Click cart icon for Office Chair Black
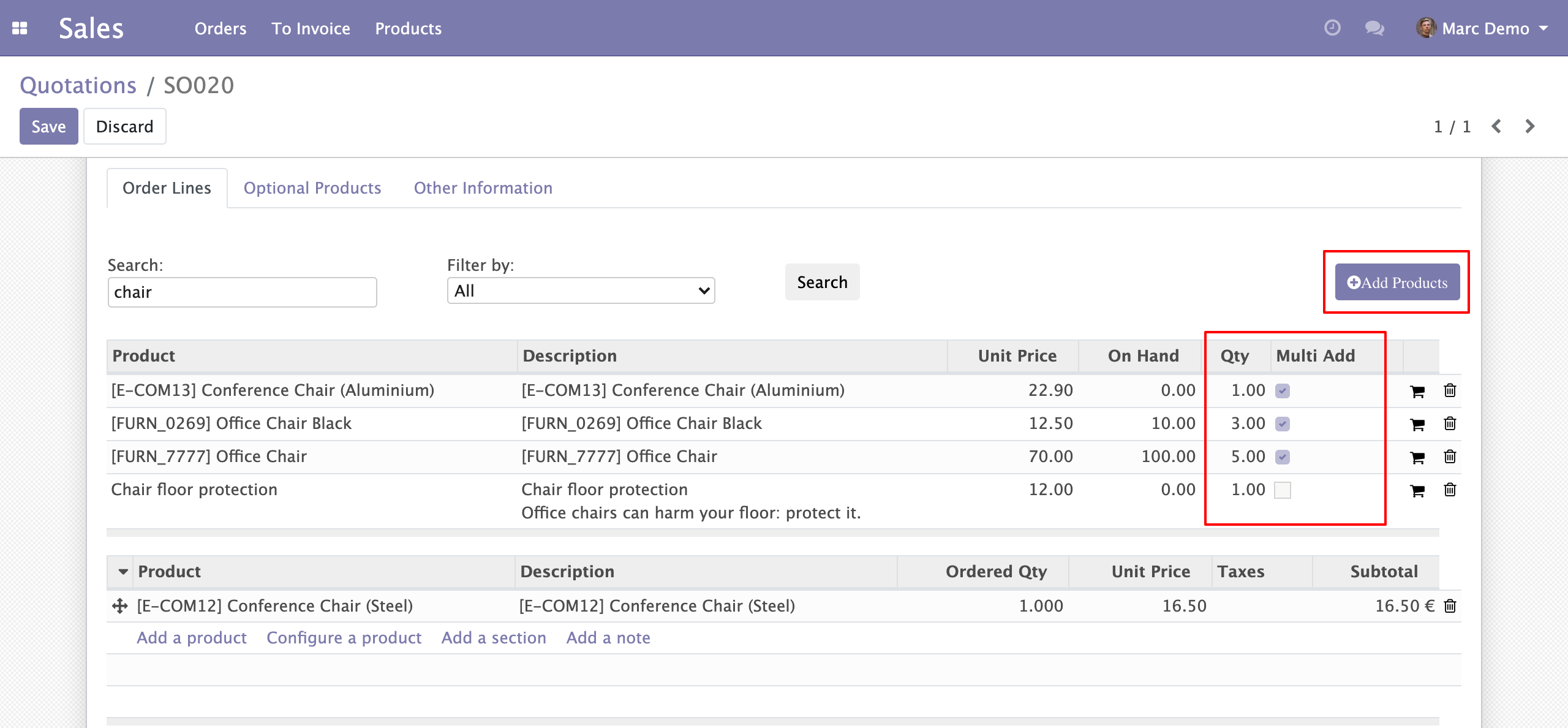 [x=1417, y=424]
